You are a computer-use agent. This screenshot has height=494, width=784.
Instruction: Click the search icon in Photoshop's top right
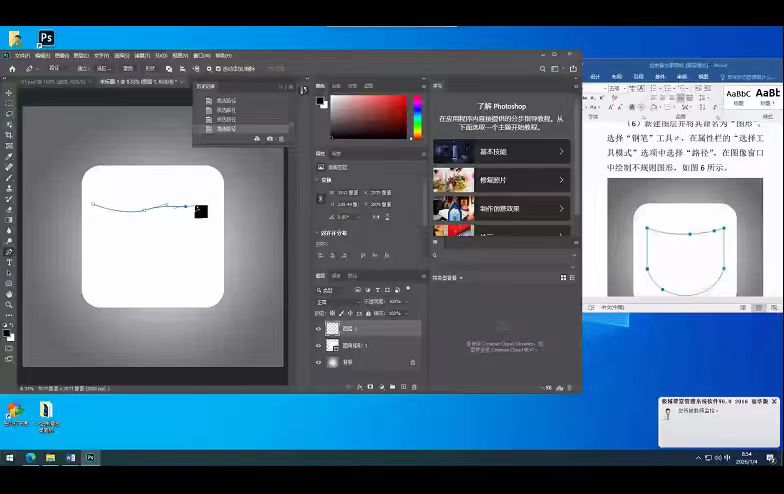click(543, 68)
